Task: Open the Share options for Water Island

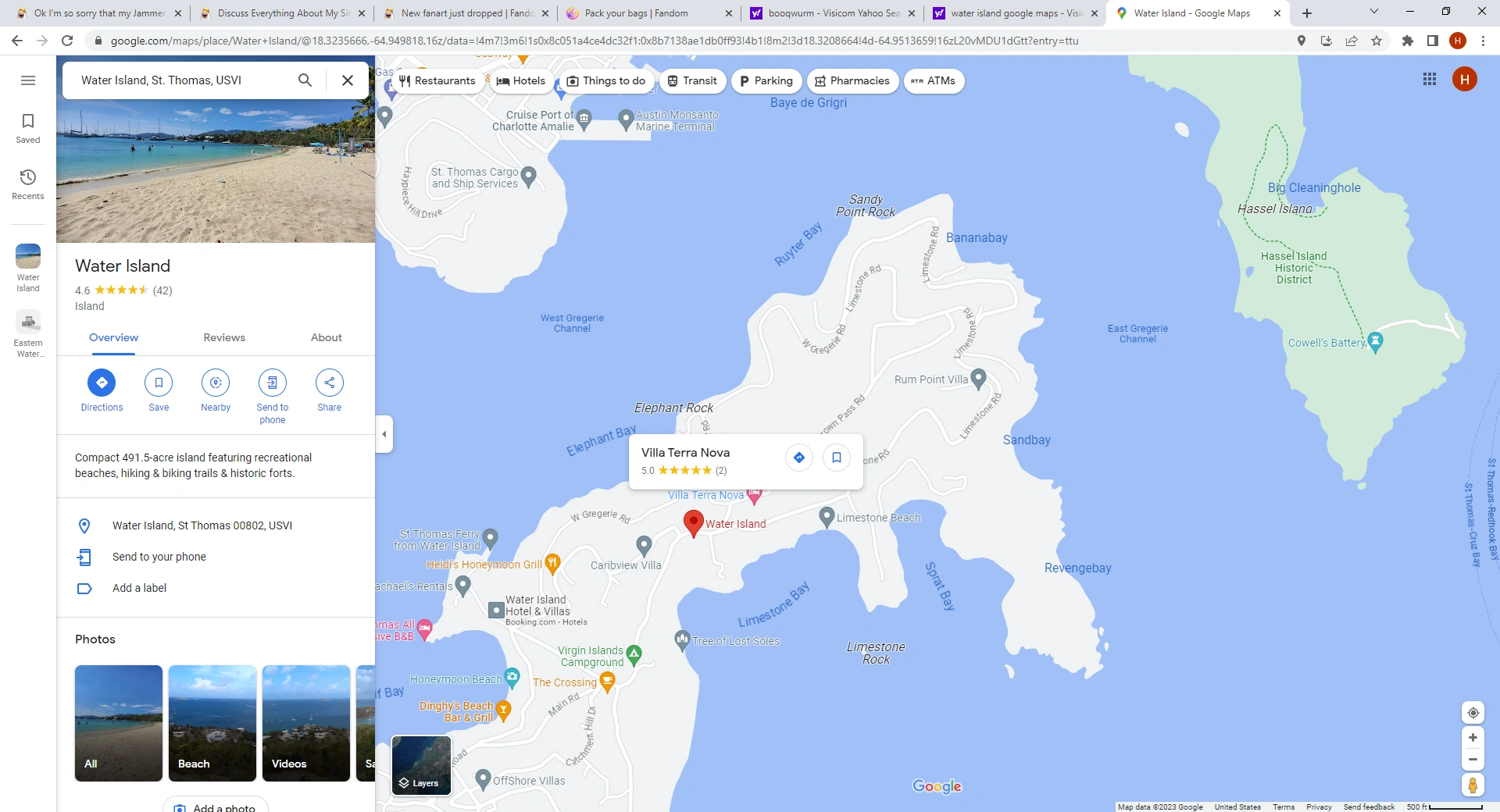Action: [329, 383]
